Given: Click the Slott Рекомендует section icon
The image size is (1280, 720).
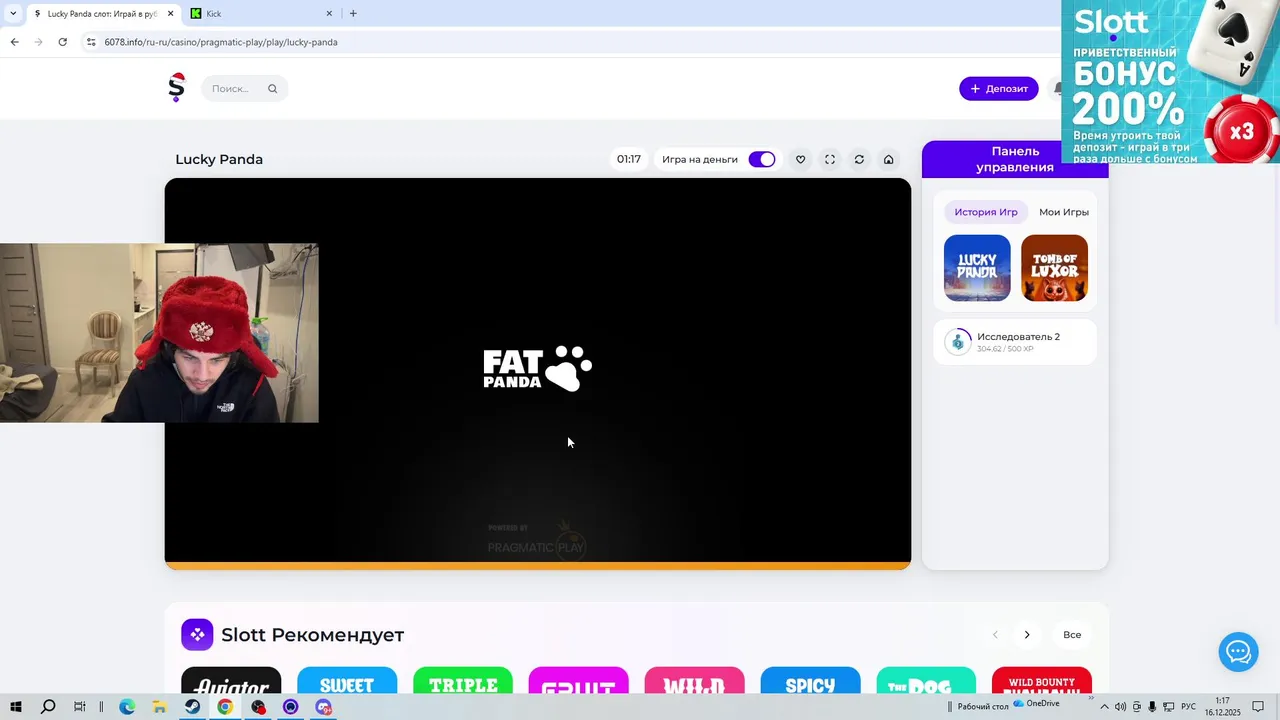Looking at the screenshot, I should [x=197, y=634].
